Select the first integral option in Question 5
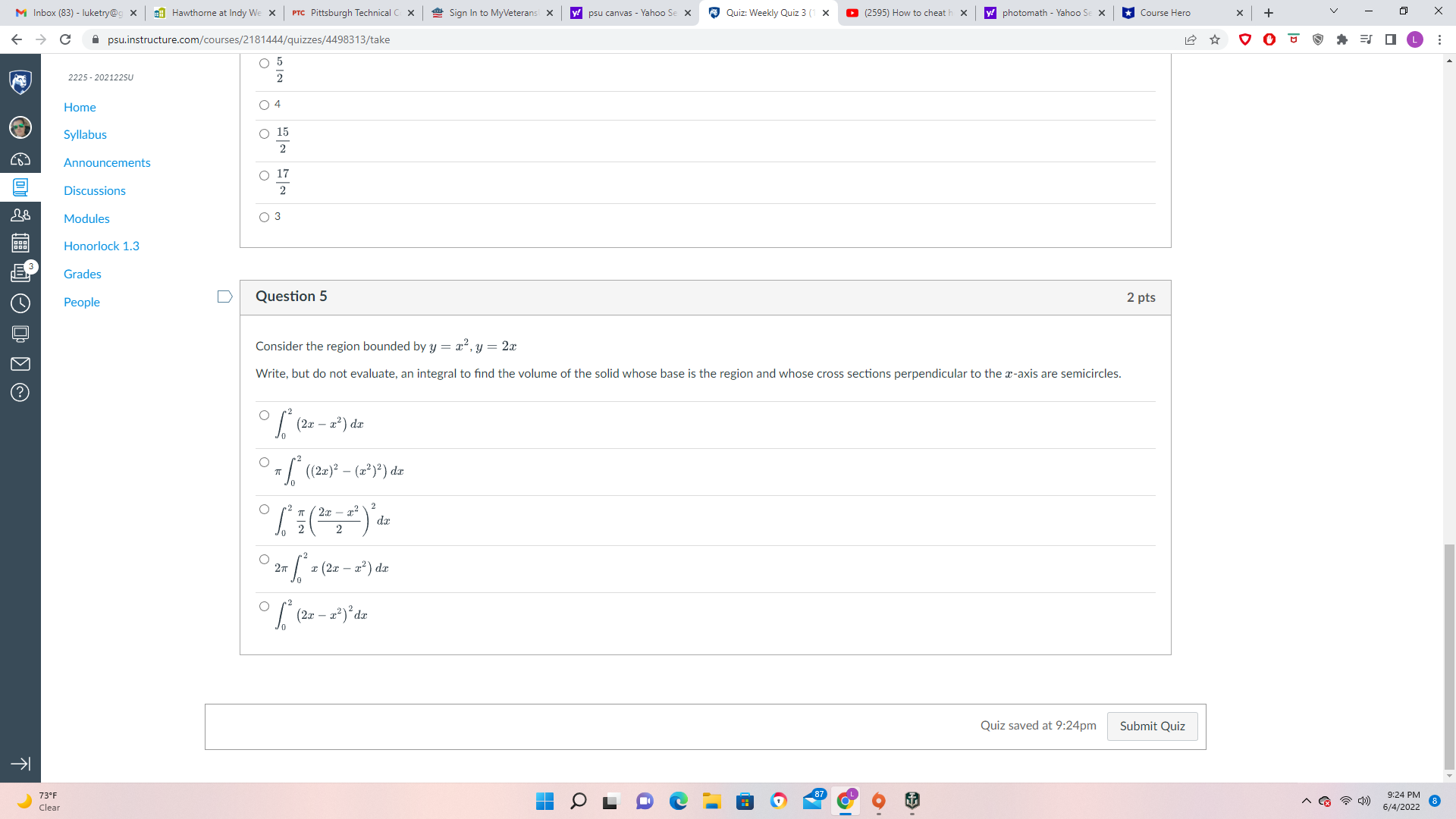 point(264,415)
